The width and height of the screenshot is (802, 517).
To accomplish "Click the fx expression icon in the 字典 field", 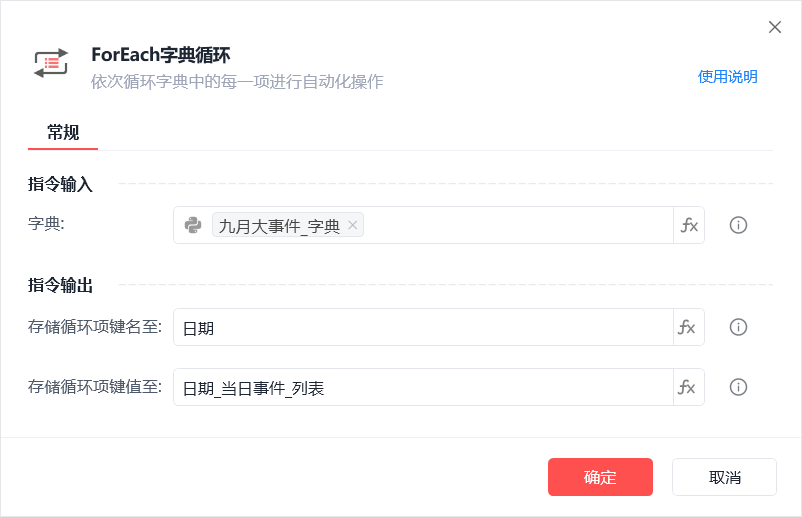I will point(689,225).
